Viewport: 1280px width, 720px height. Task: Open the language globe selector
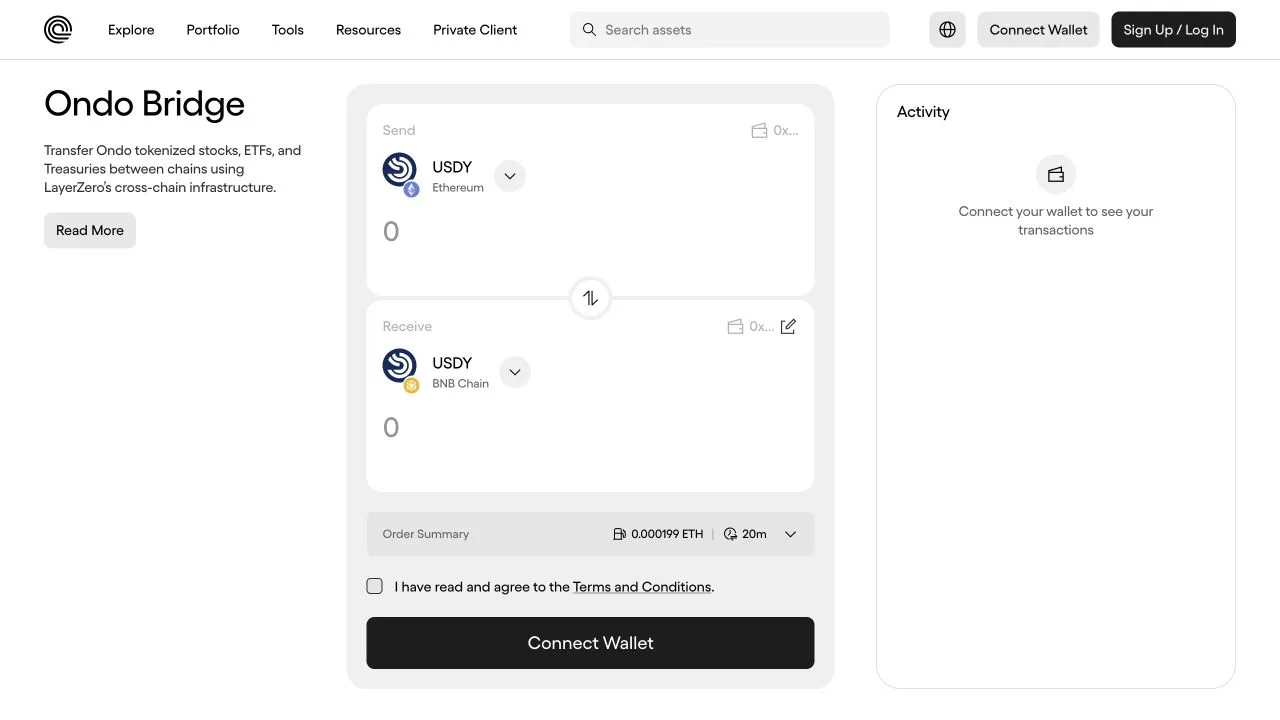[947, 30]
